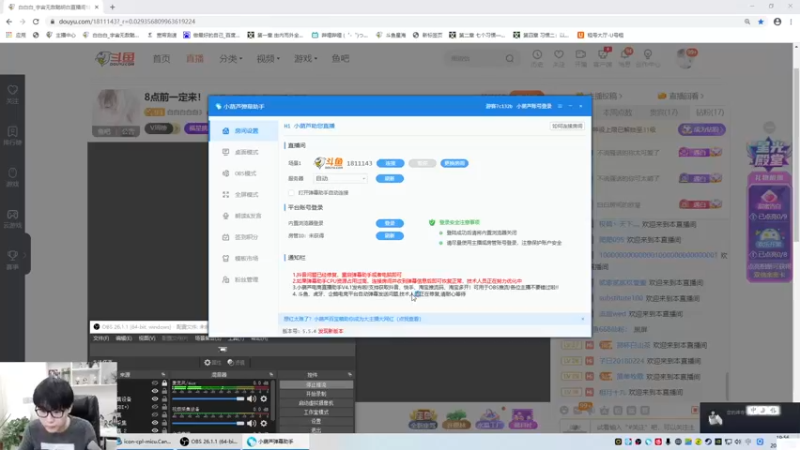Image resolution: width=800 pixels, height=450 pixels.
Task: Enable auto-connect when helper opens checkbox
Action: [x=291, y=193]
